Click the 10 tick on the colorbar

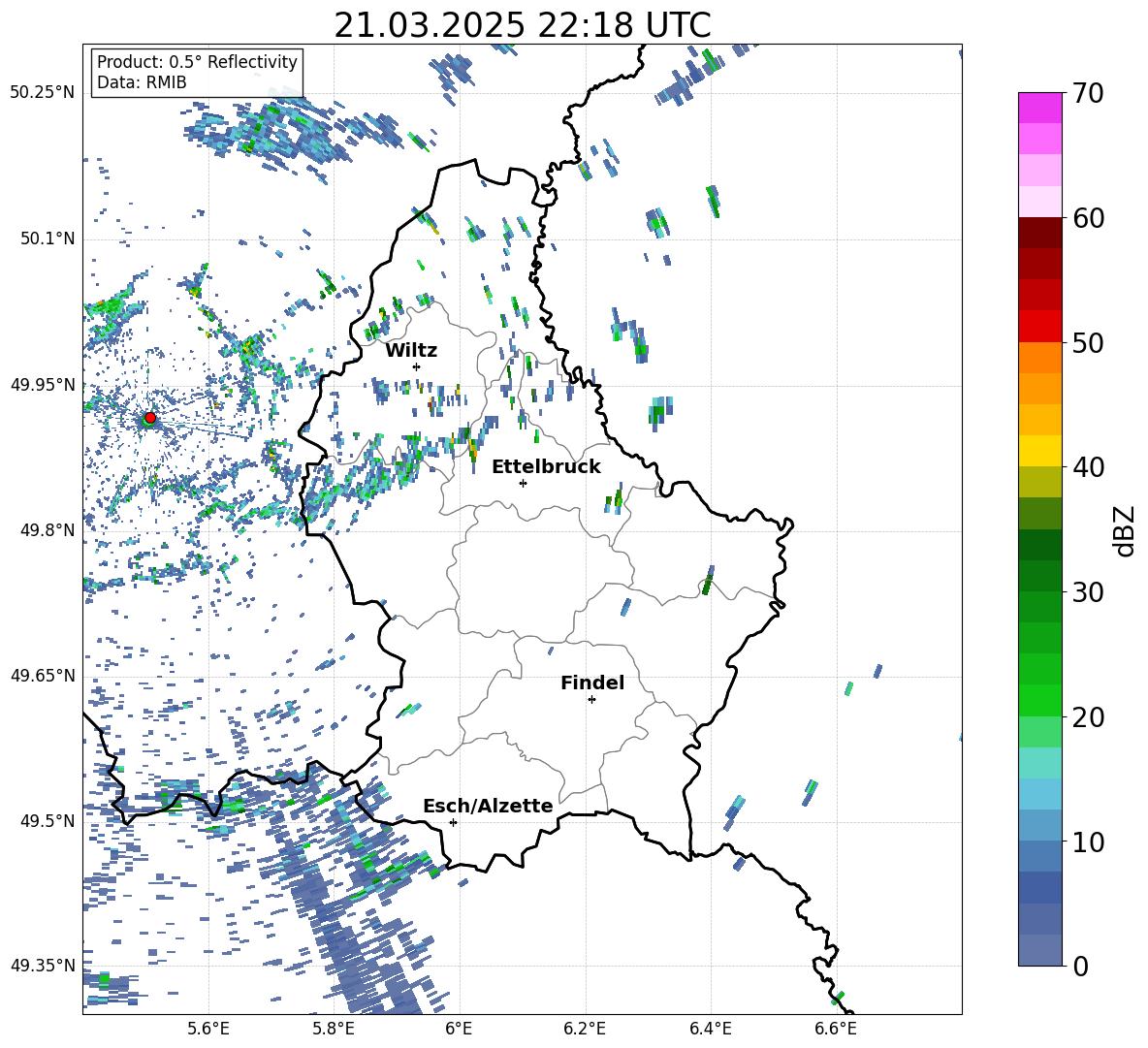point(1087,842)
